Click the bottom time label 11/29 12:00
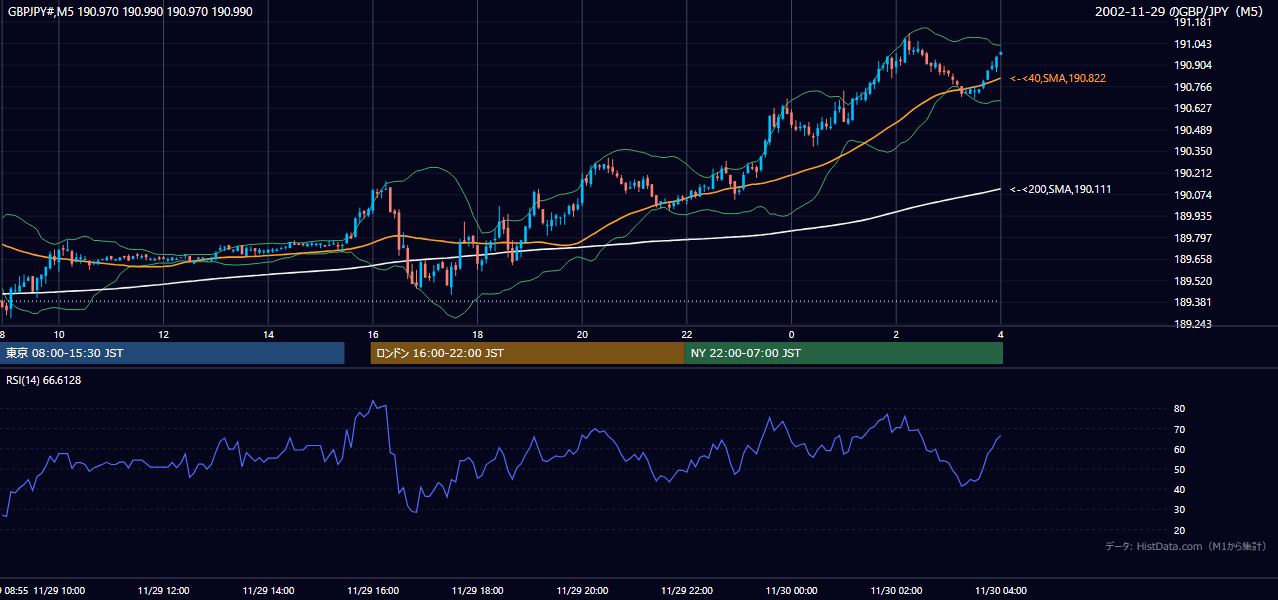Image resolution: width=1278 pixels, height=600 pixels. [x=164, y=590]
